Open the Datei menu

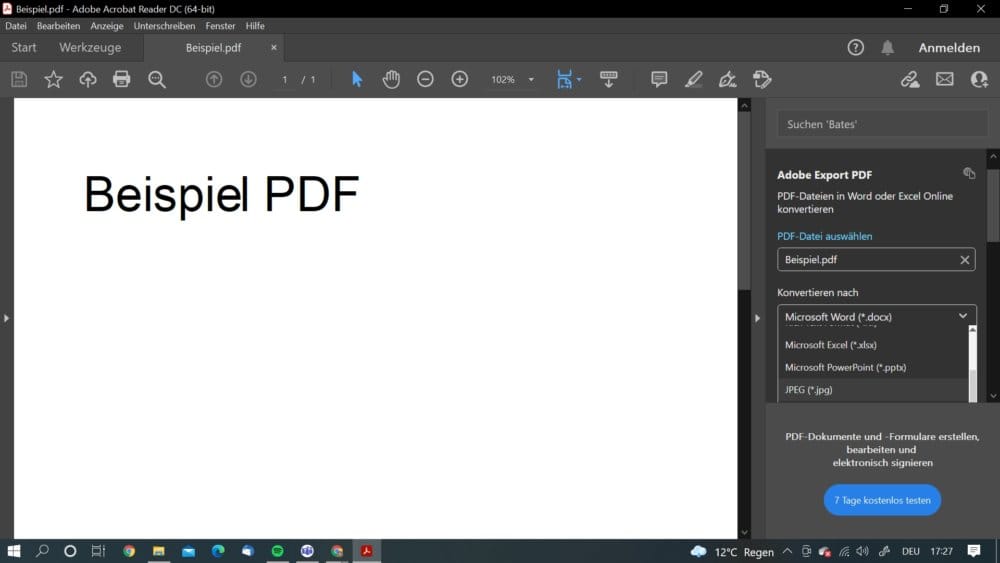point(16,26)
